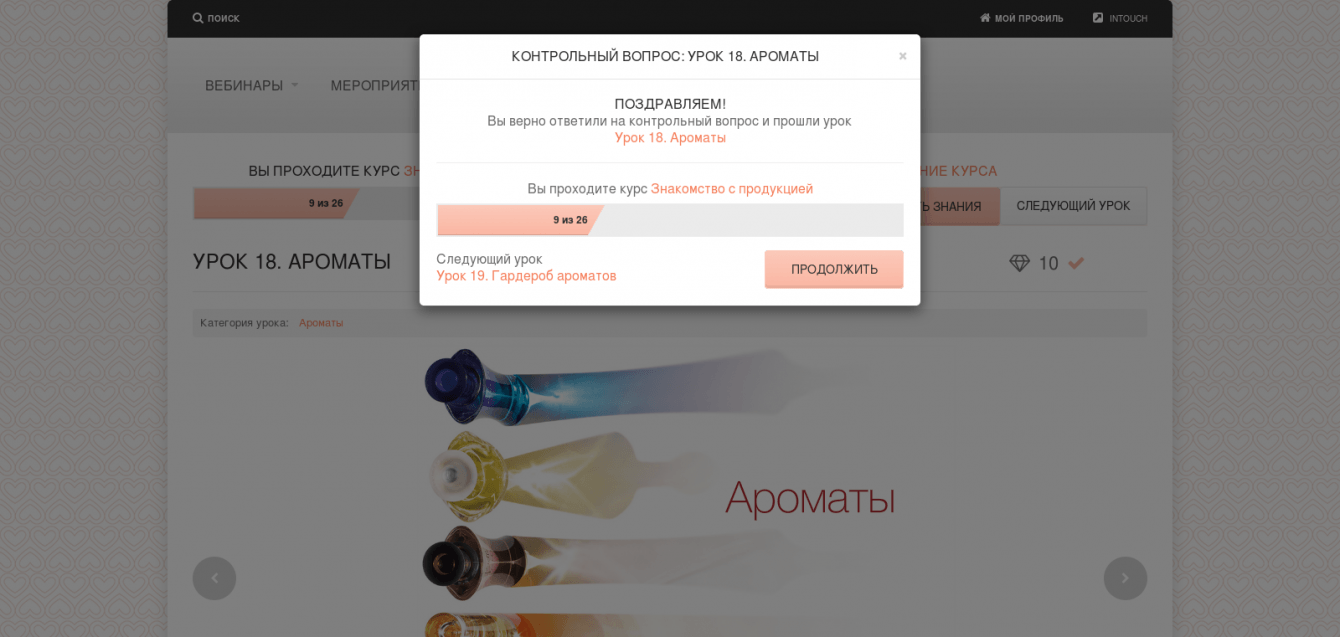Open the Мероприятия menu item
This screenshot has width=1340, height=637.
click(375, 86)
